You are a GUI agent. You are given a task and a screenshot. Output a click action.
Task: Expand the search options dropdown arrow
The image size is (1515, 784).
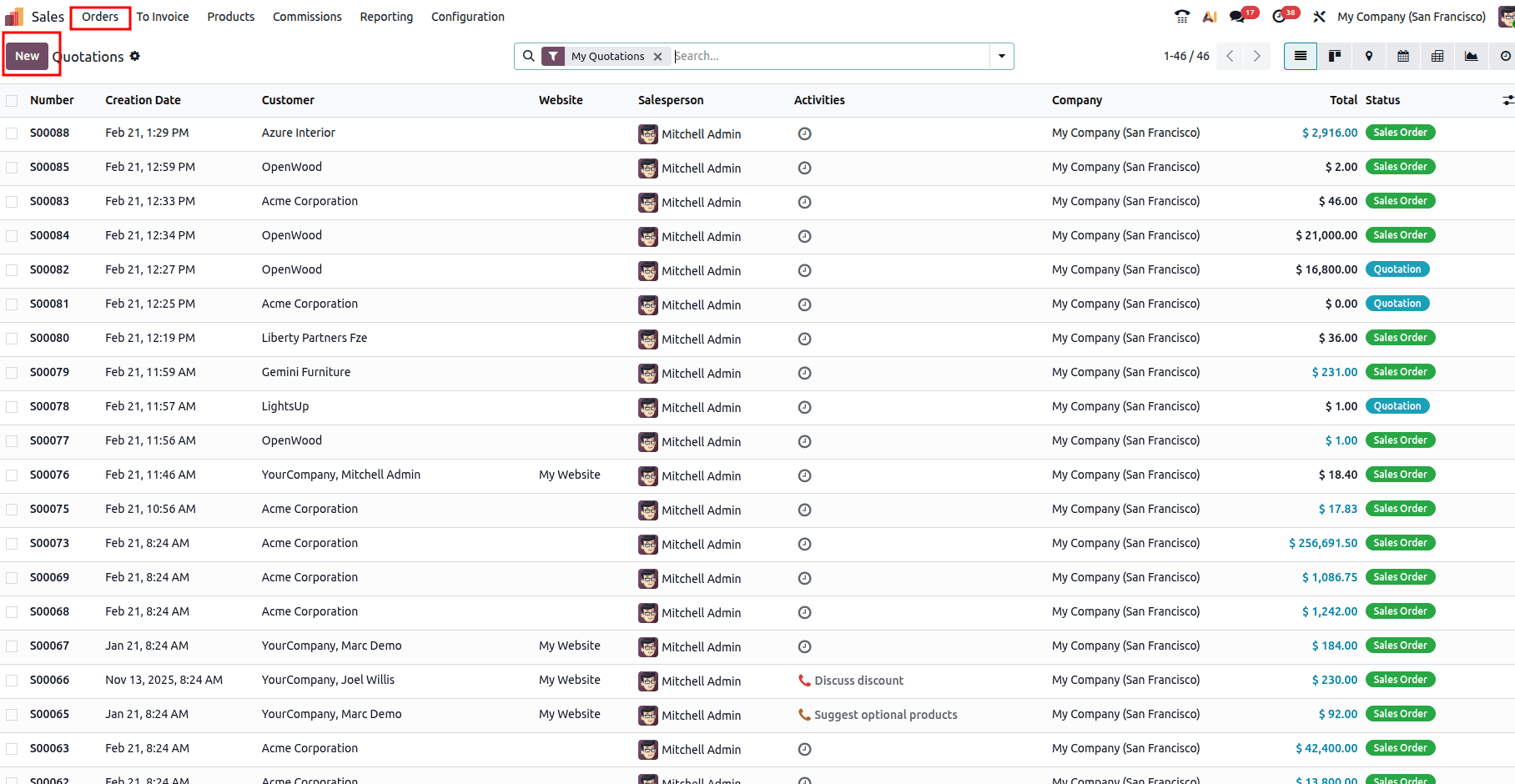(x=1001, y=56)
